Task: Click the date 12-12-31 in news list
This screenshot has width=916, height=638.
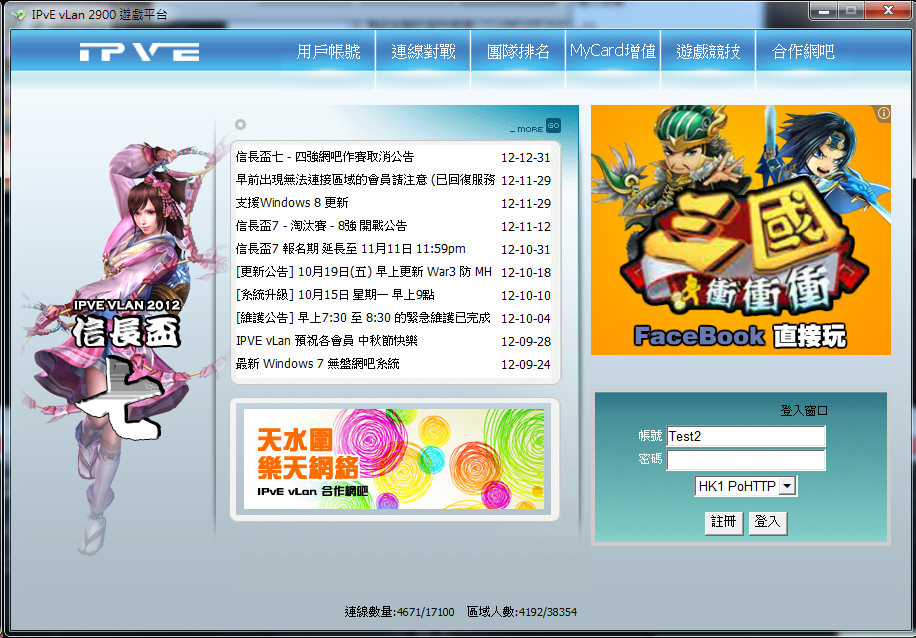Action: (526, 158)
